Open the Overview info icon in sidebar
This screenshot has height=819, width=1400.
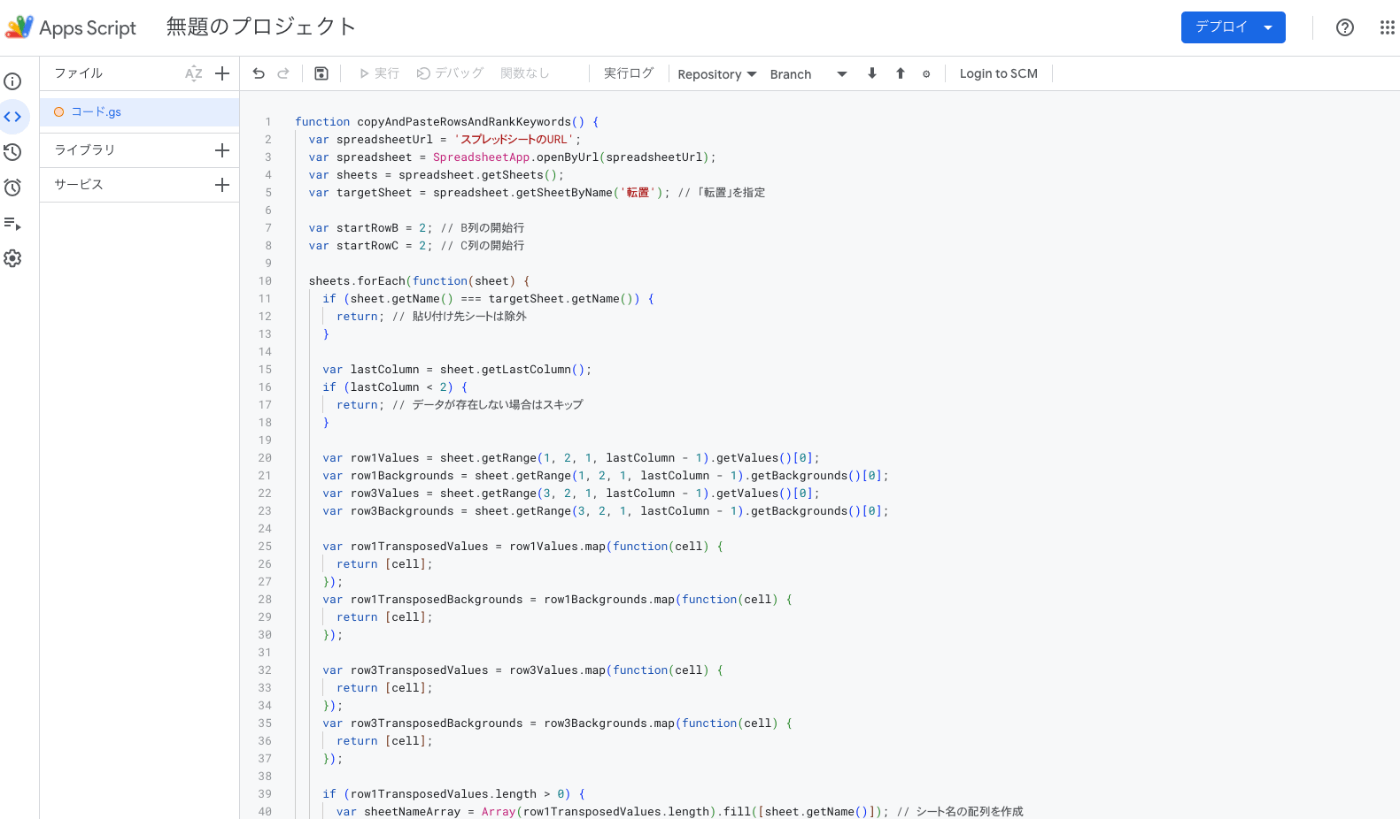[x=12, y=81]
